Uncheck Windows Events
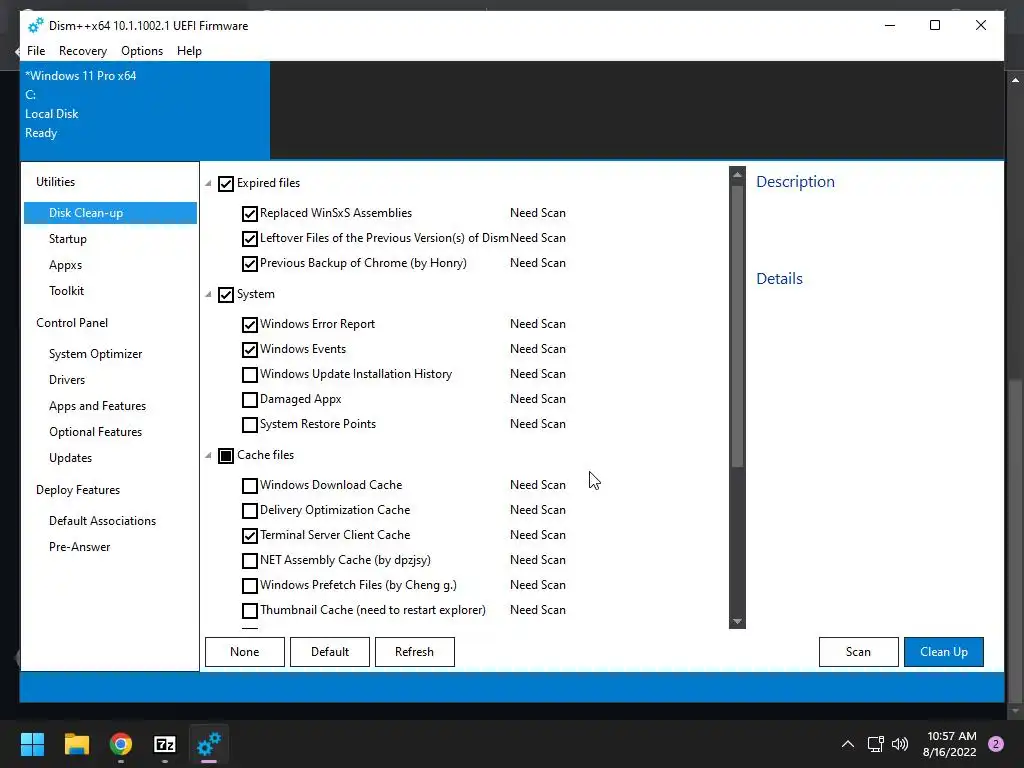 (x=249, y=349)
